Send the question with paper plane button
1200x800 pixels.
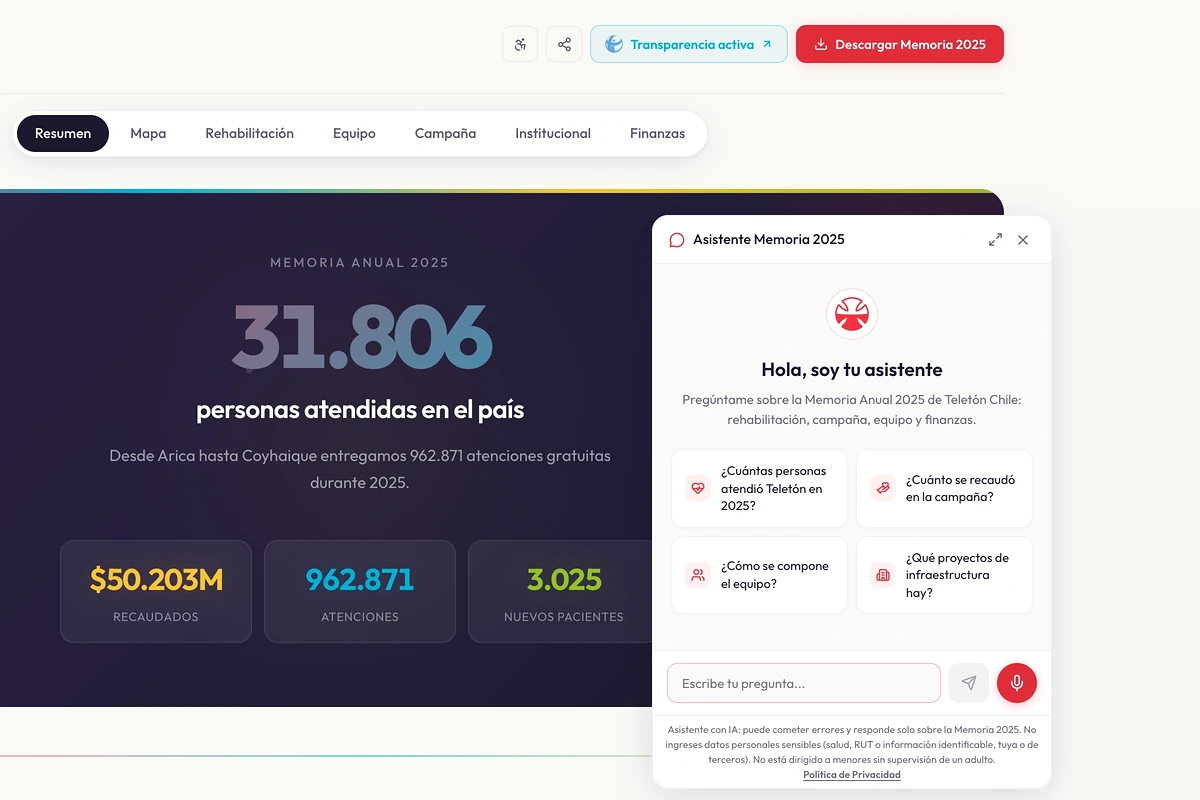(x=969, y=683)
